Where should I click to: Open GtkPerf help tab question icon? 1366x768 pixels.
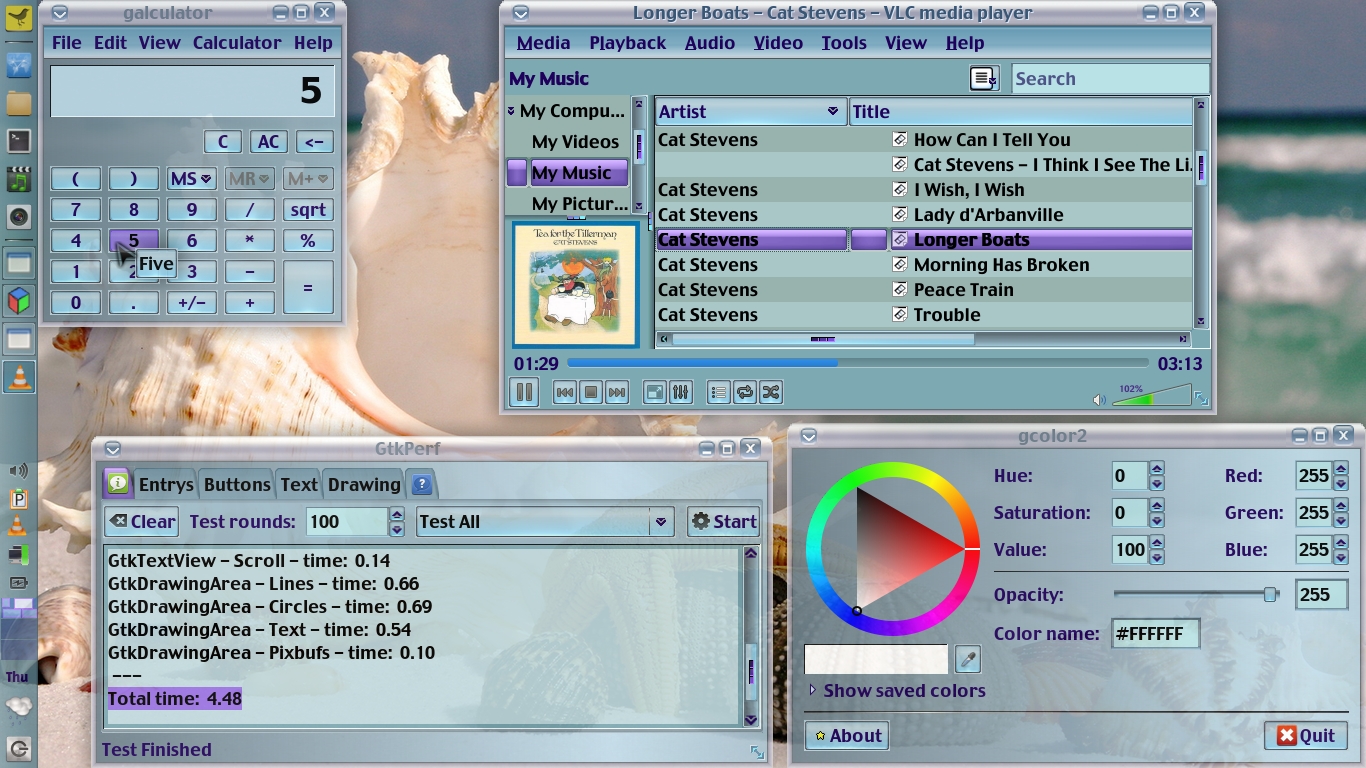tap(421, 485)
